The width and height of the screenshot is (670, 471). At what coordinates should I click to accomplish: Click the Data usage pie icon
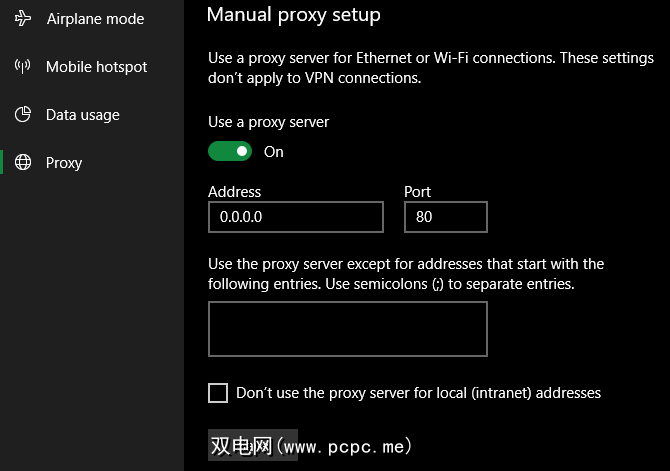23,115
